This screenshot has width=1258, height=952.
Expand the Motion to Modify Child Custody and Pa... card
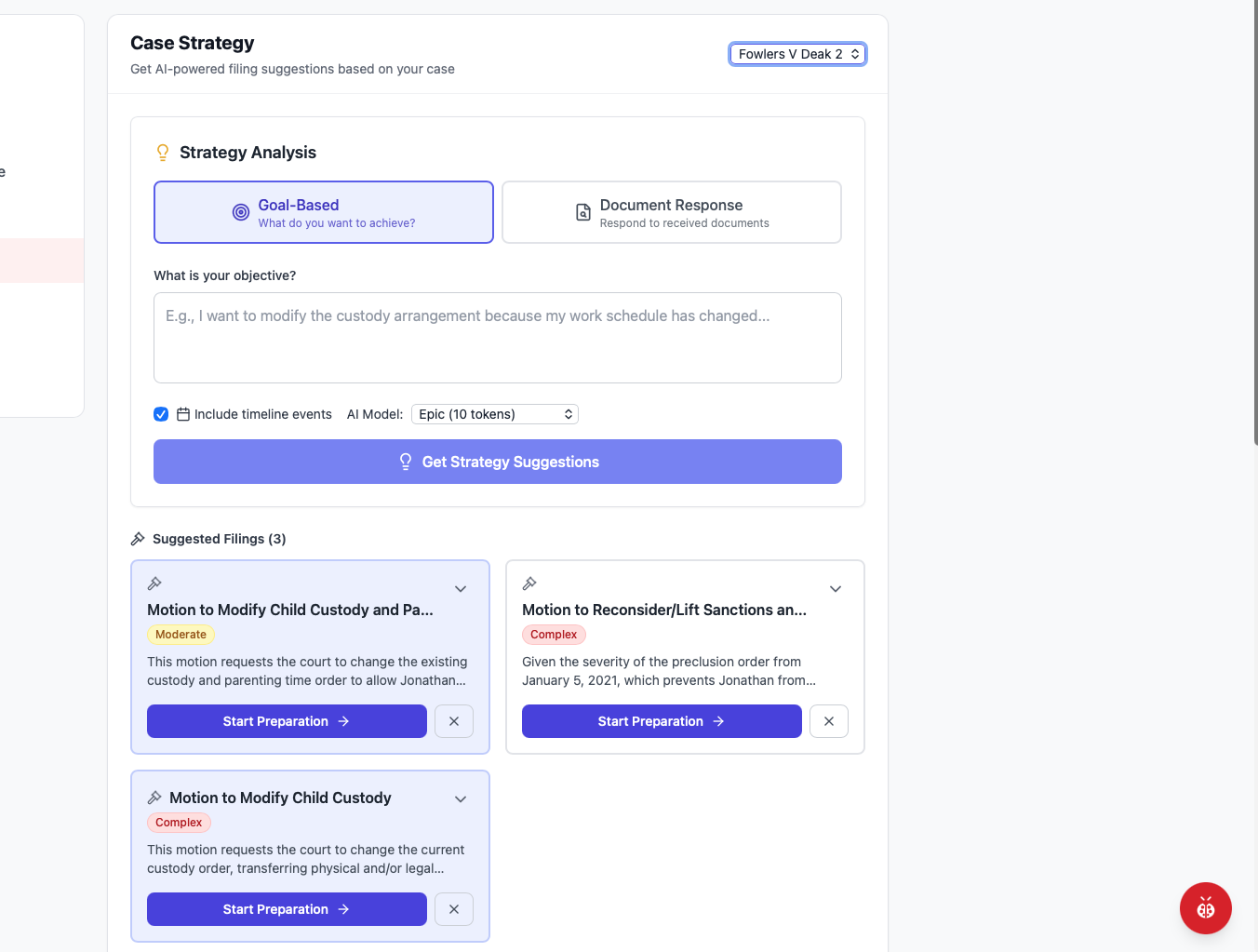point(461,589)
